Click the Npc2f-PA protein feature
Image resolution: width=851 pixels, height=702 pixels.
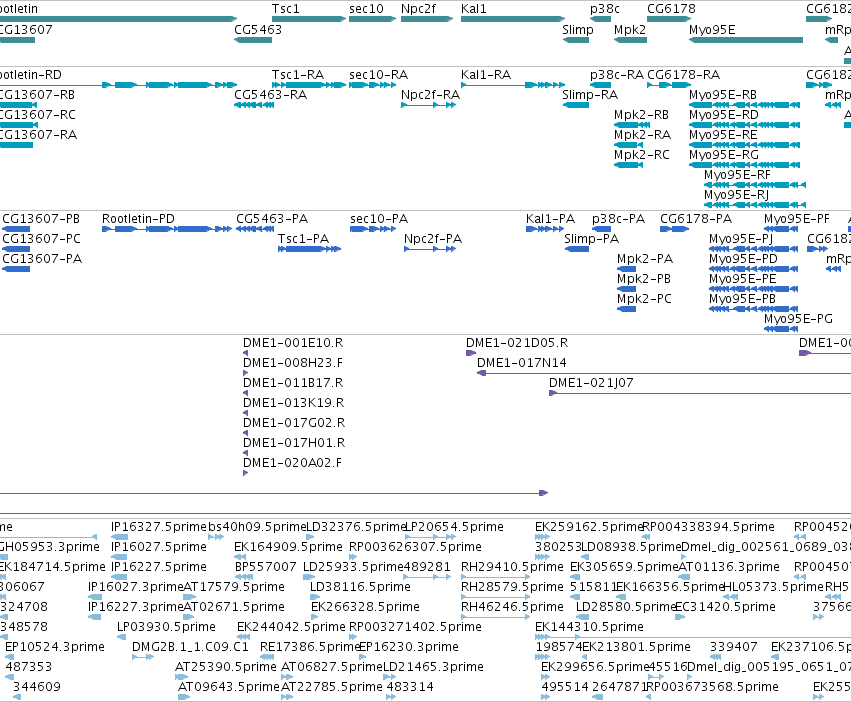(430, 249)
